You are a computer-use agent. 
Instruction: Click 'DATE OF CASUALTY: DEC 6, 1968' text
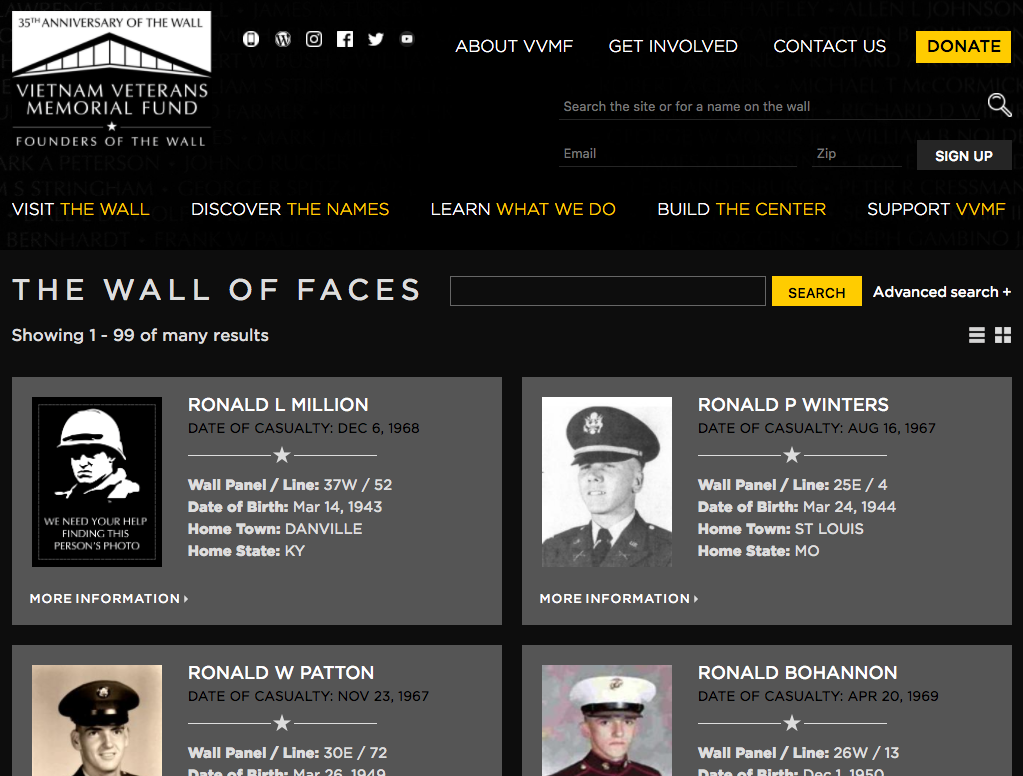(304, 429)
